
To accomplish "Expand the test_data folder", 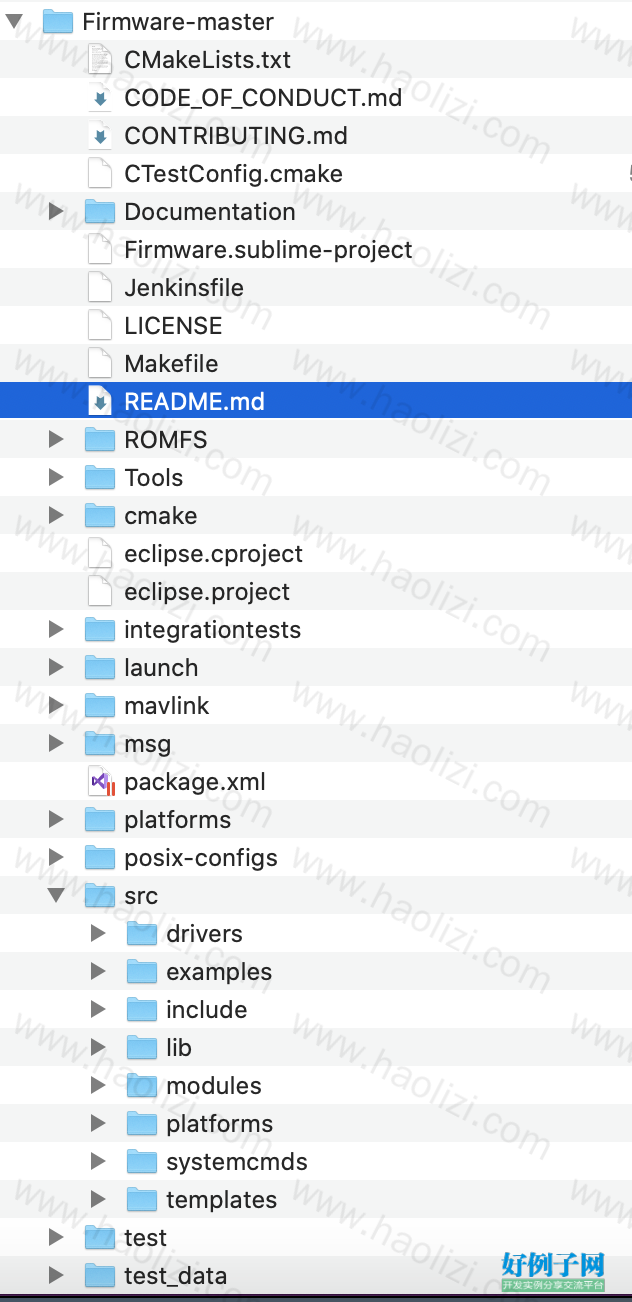I will pos(56,1276).
